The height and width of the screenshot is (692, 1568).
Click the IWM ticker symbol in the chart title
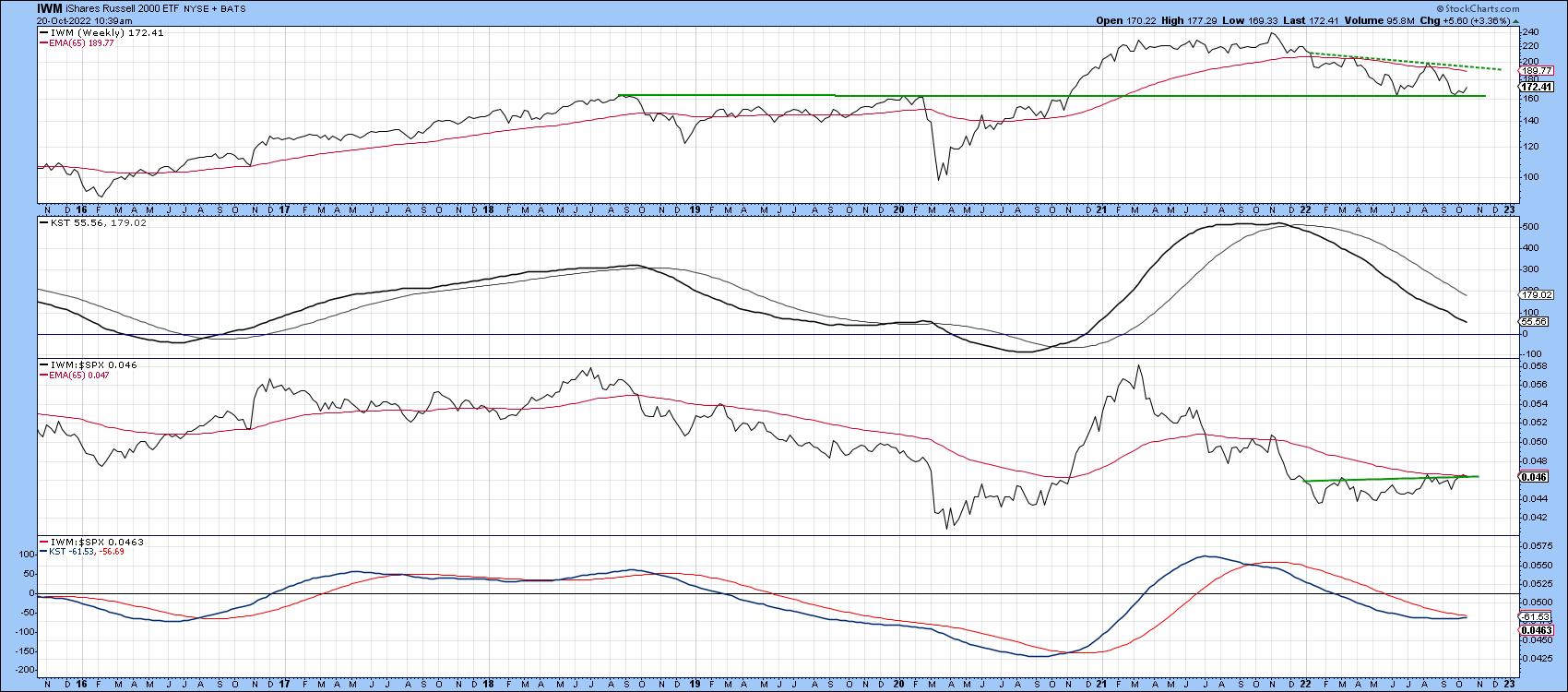click(48, 8)
